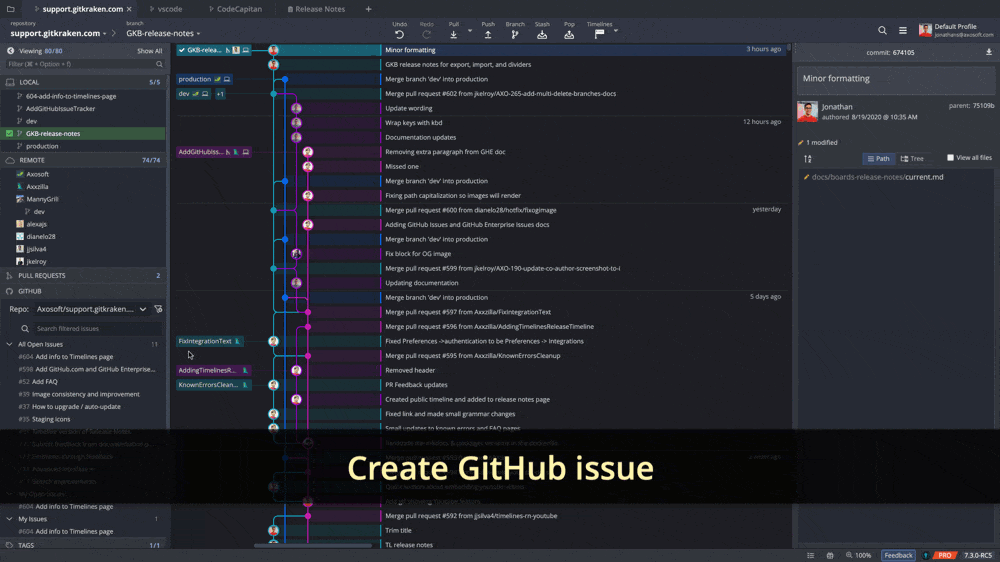The height and width of the screenshot is (562, 1000).
Task: Open the Timelines flag icon
Action: click(599, 34)
